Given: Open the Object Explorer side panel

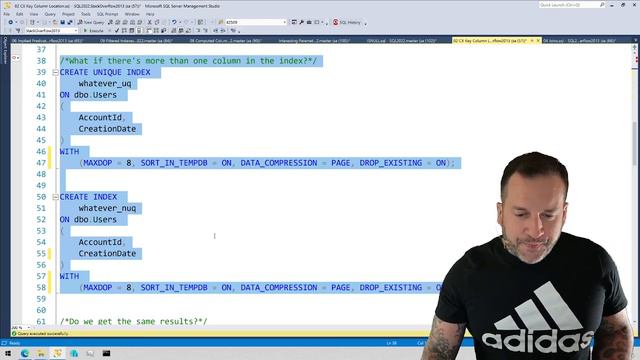Looking at the screenshot, I should coord(5,50).
